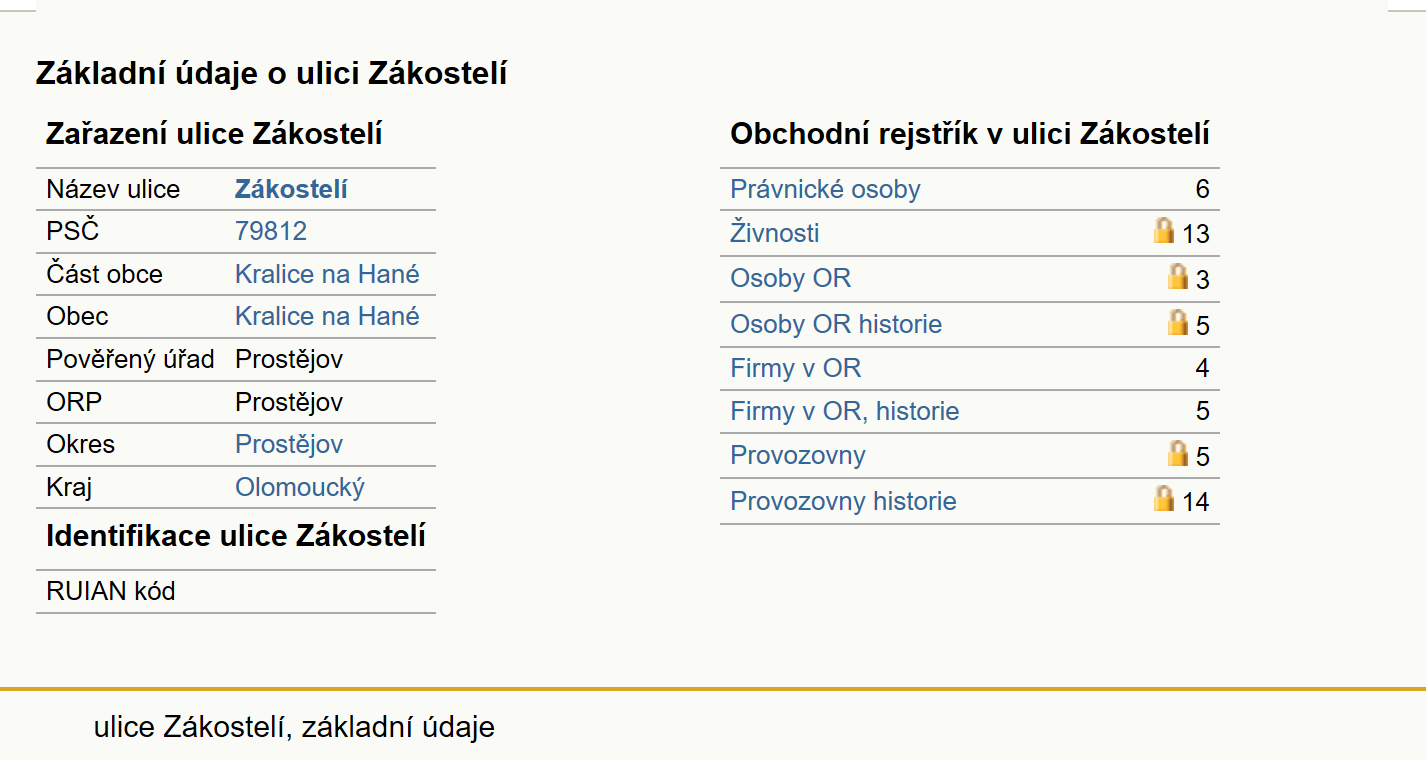Click the lock icon beside Živnosti

pyautogui.click(x=1163, y=231)
